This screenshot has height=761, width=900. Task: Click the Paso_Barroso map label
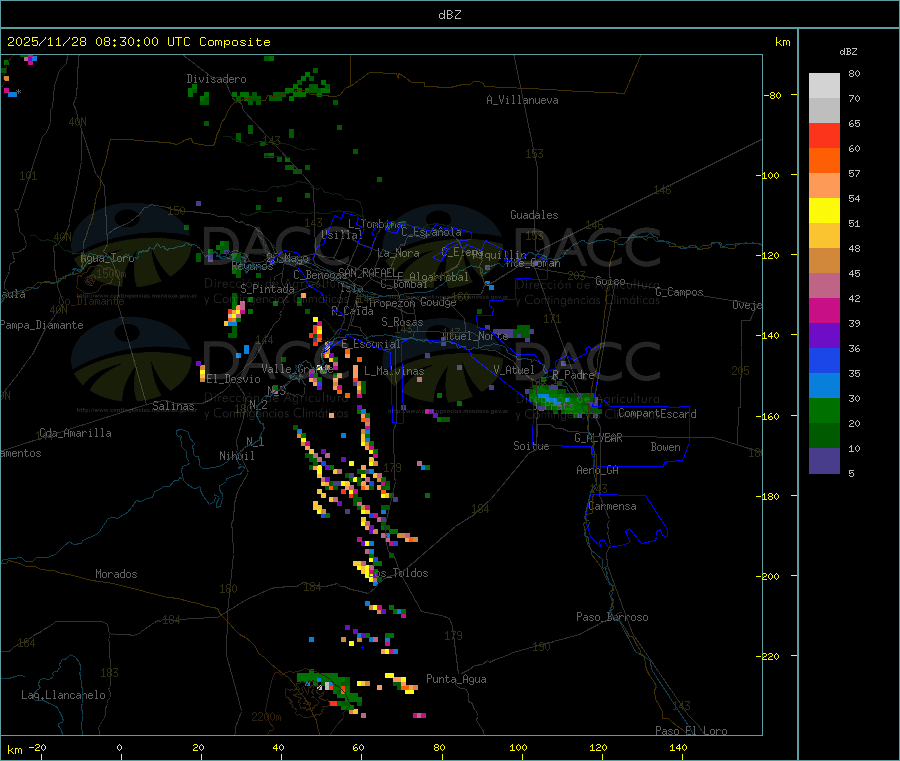pyautogui.click(x=612, y=617)
